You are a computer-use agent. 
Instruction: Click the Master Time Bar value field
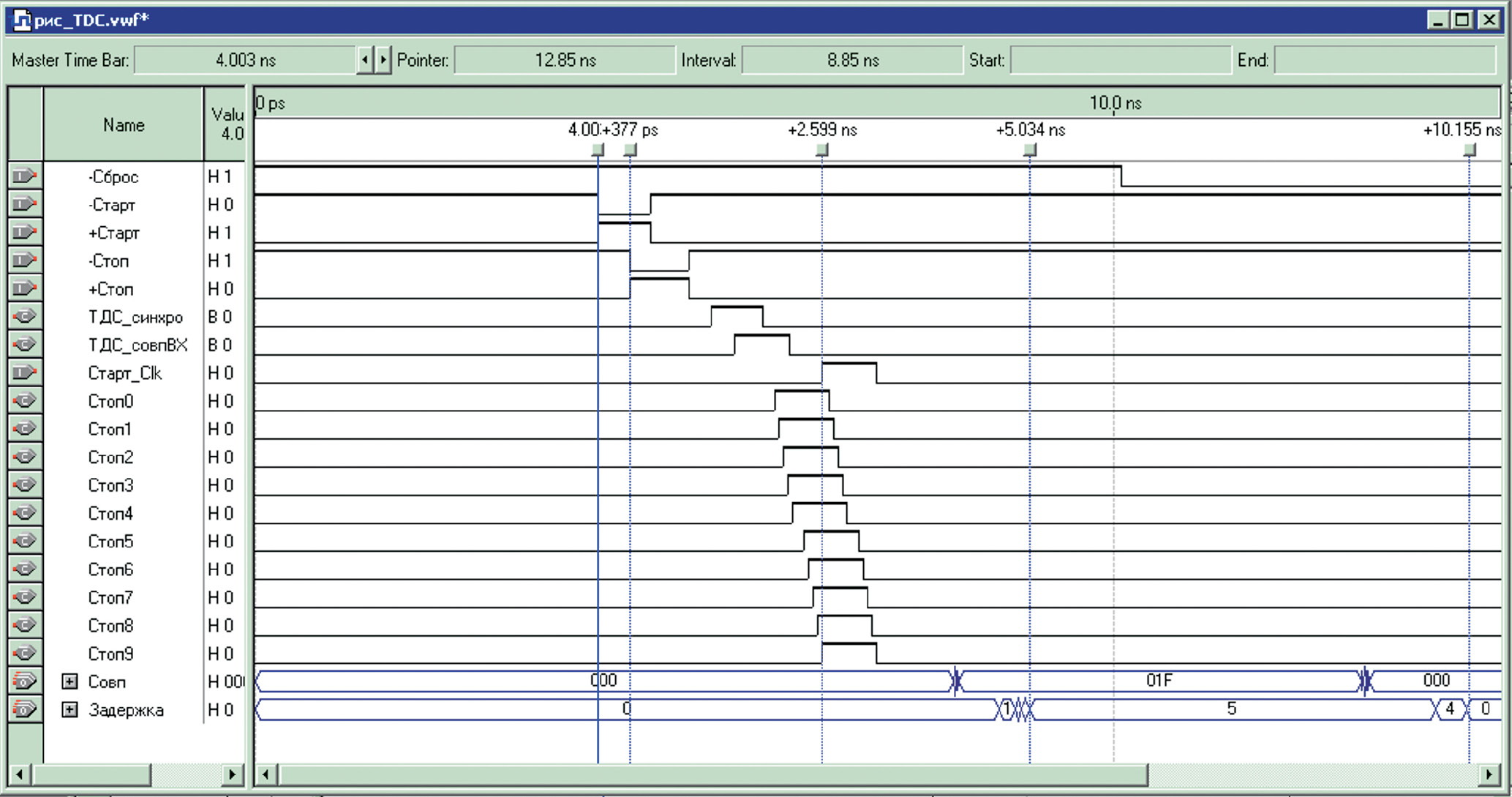click(x=245, y=60)
